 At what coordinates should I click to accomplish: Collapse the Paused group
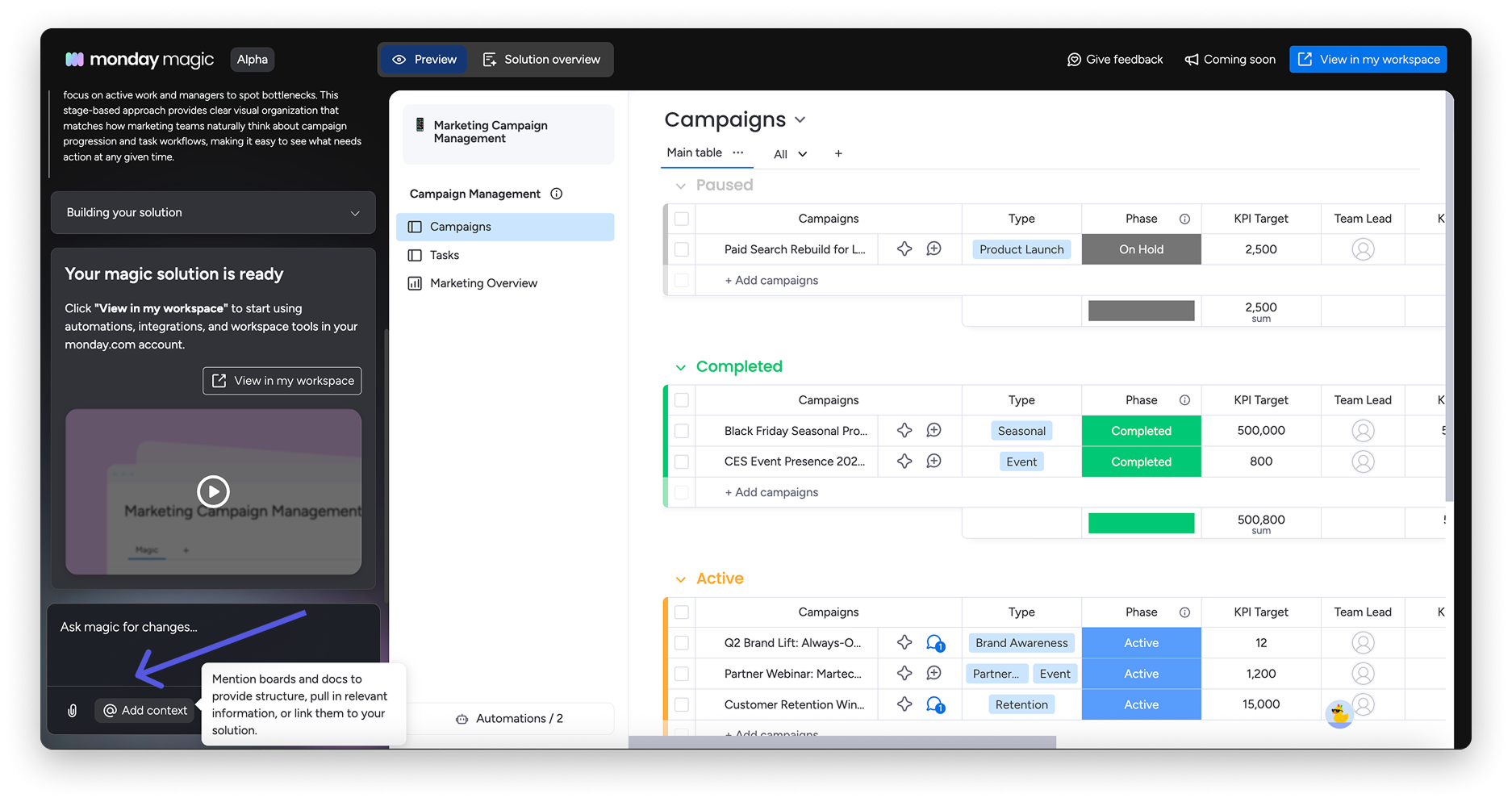[x=681, y=186]
